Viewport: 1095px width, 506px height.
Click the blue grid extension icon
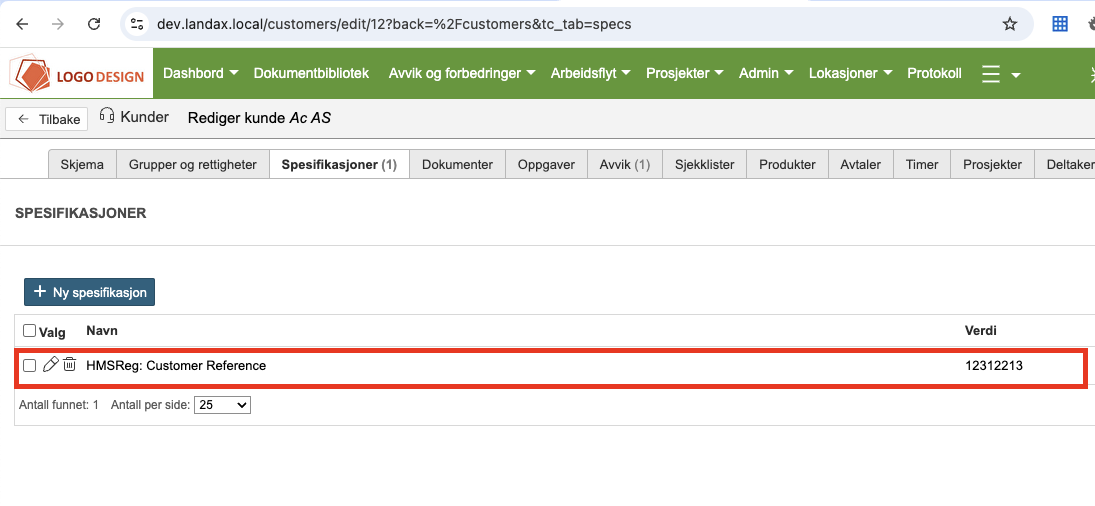pyautogui.click(x=1060, y=23)
